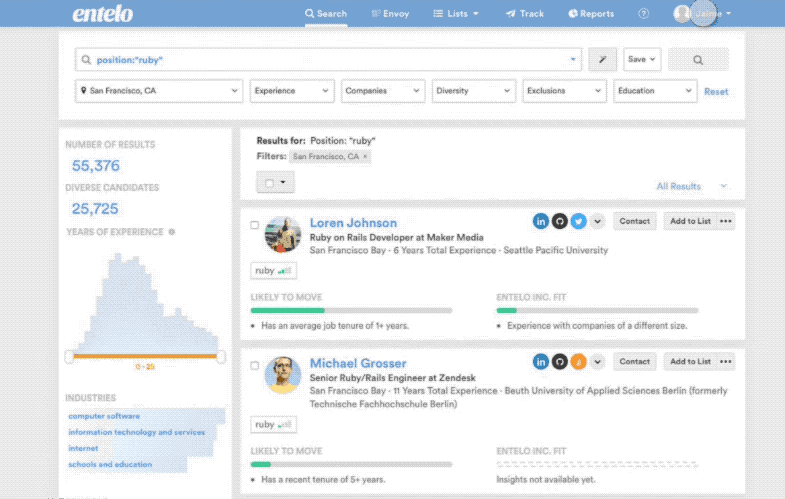Viewport: 785px width, 499px height.
Task: Click the magic wand icon beside search
Action: click(602, 60)
